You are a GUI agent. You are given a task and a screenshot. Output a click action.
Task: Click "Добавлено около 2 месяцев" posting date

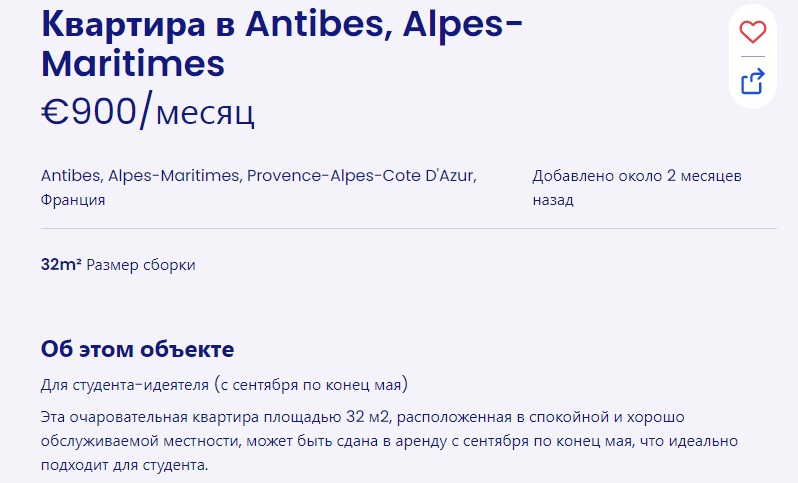[x=637, y=176]
